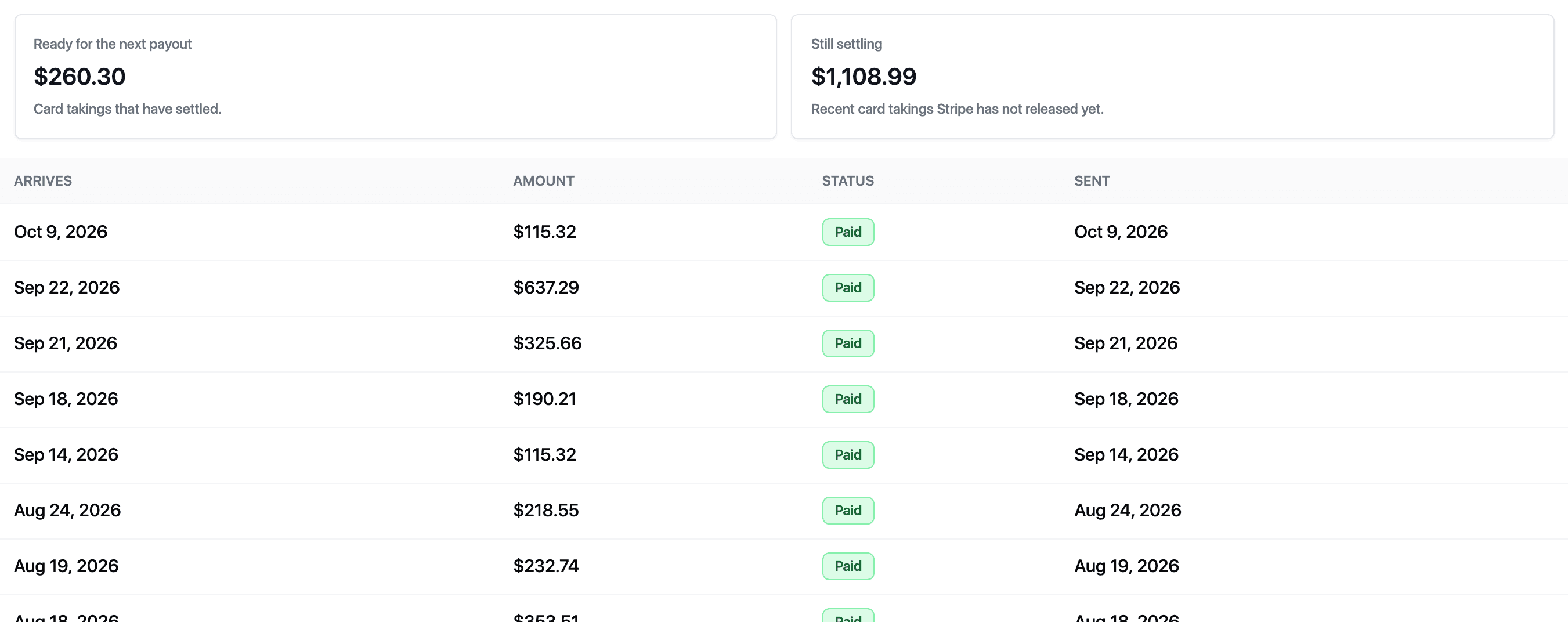Viewport: 1568px width, 622px height.
Task: Click the $115.32 amount in Sep 14 row
Action: click(x=544, y=455)
